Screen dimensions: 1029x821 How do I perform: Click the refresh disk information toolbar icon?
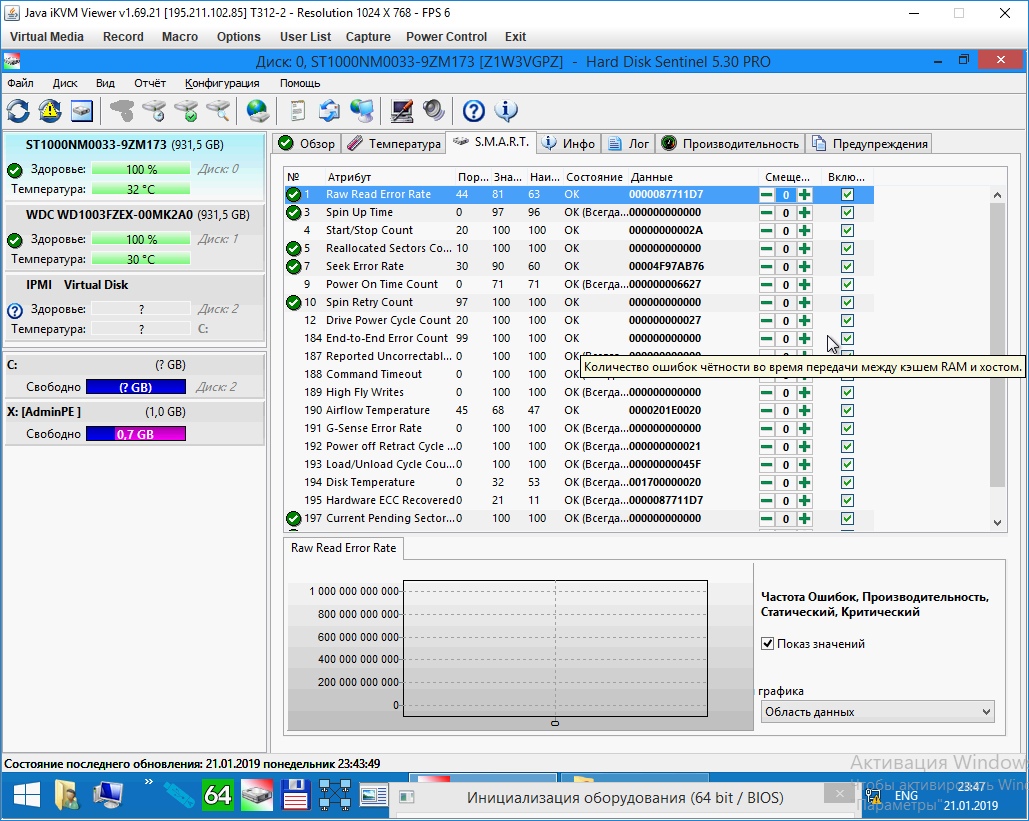(x=18, y=111)
